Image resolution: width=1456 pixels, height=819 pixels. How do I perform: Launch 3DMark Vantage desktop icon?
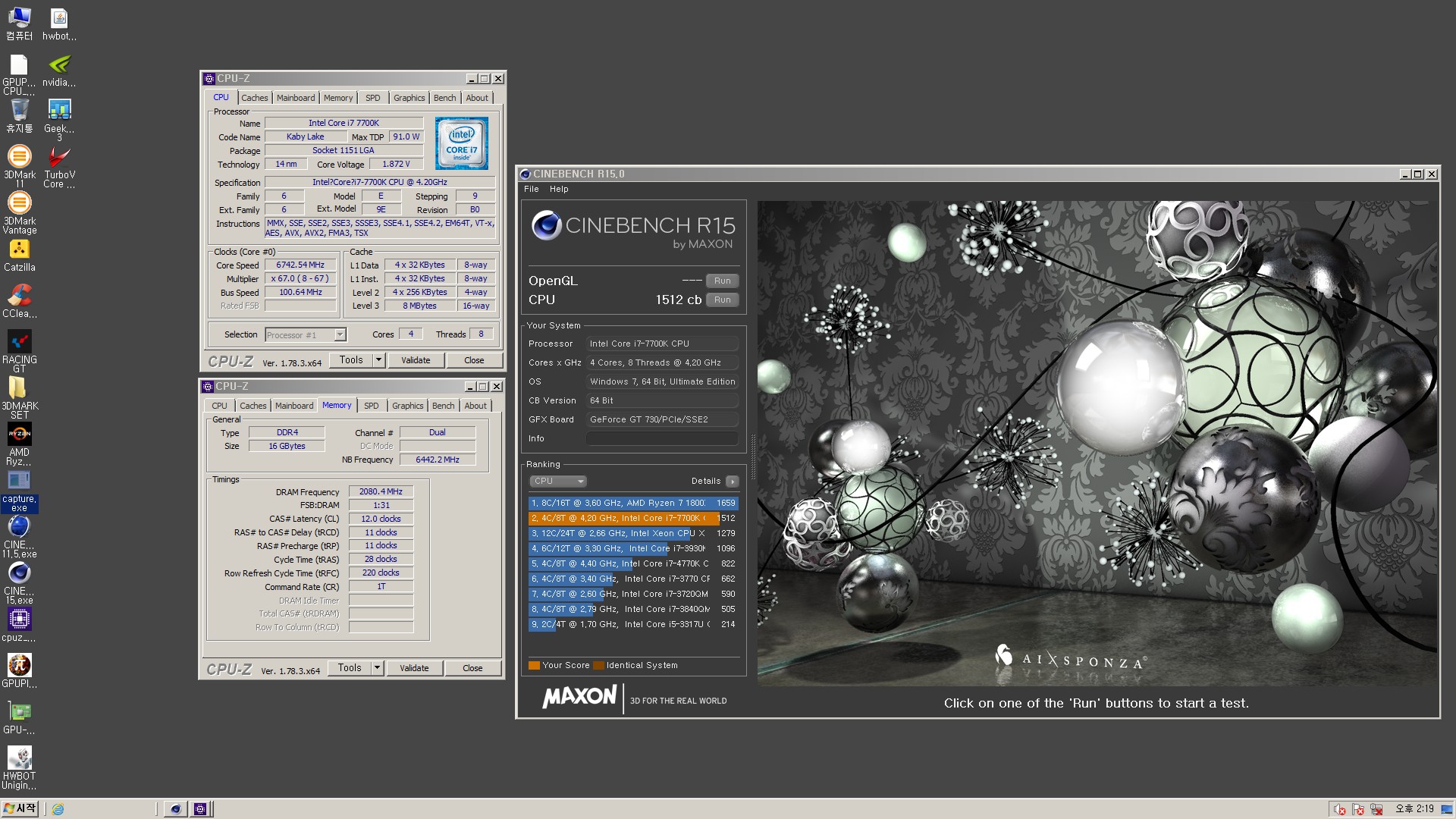pos(19,212)
